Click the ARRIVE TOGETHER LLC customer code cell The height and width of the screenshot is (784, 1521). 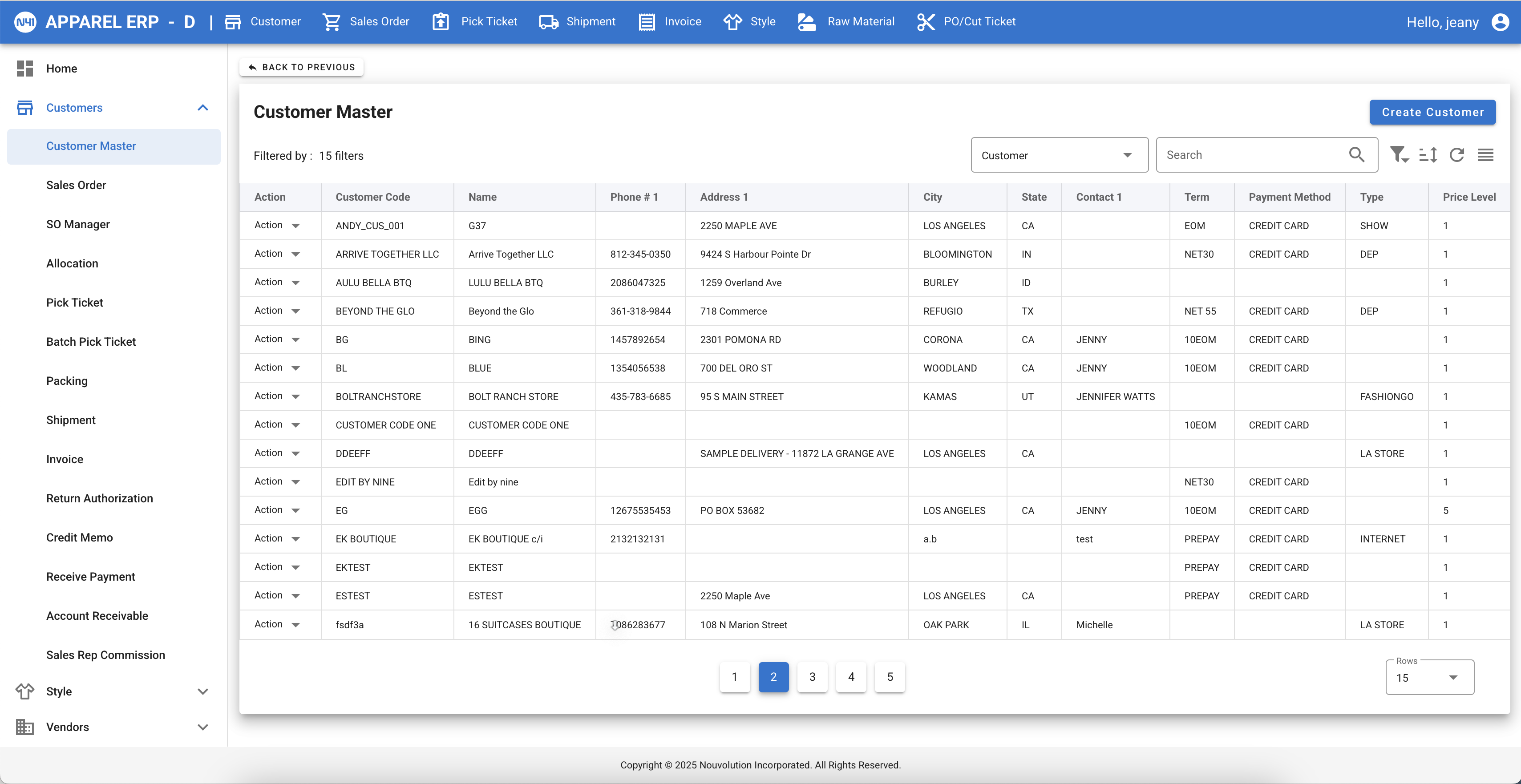[387, 255]
